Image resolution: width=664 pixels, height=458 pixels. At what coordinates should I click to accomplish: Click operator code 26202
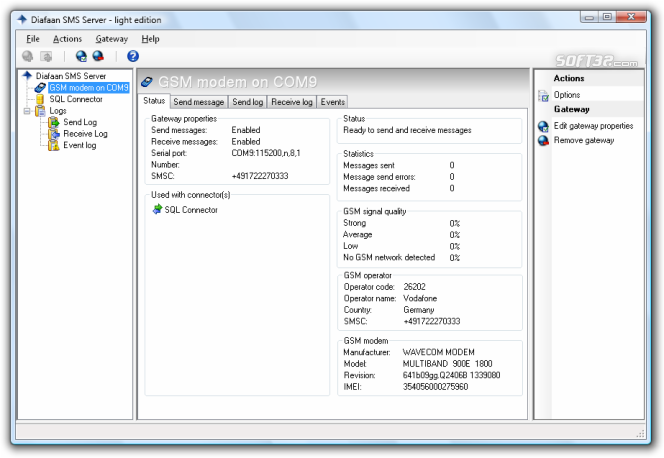pyautogui.click(x=414, y=287)
